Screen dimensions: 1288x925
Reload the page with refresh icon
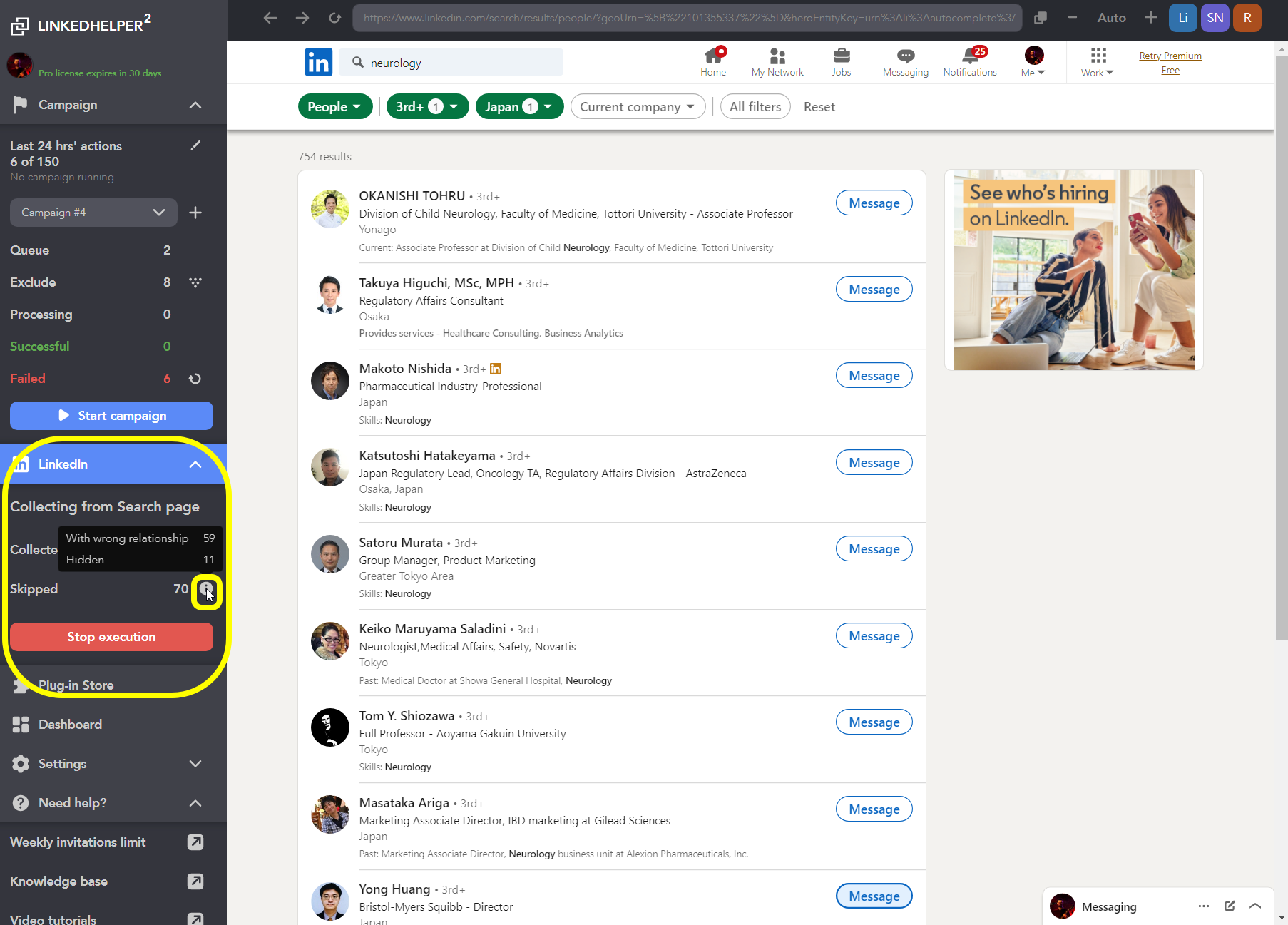coord(334,18)
